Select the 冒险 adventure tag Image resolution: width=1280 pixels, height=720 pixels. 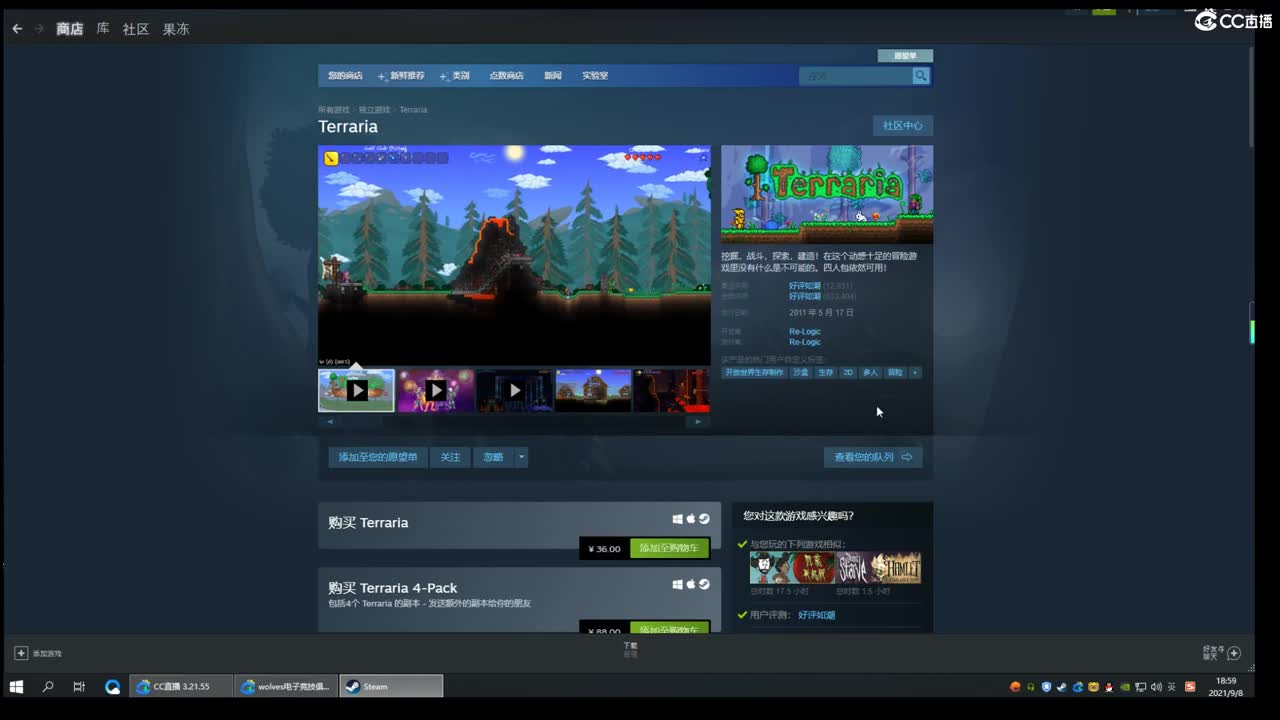tap(895, 373)
